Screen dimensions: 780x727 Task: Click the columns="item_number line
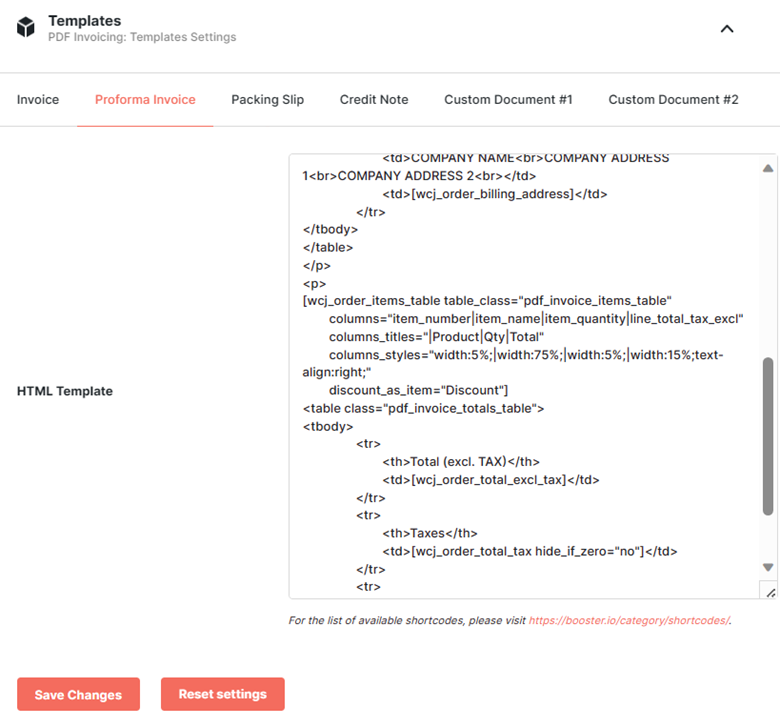[536, 319]
